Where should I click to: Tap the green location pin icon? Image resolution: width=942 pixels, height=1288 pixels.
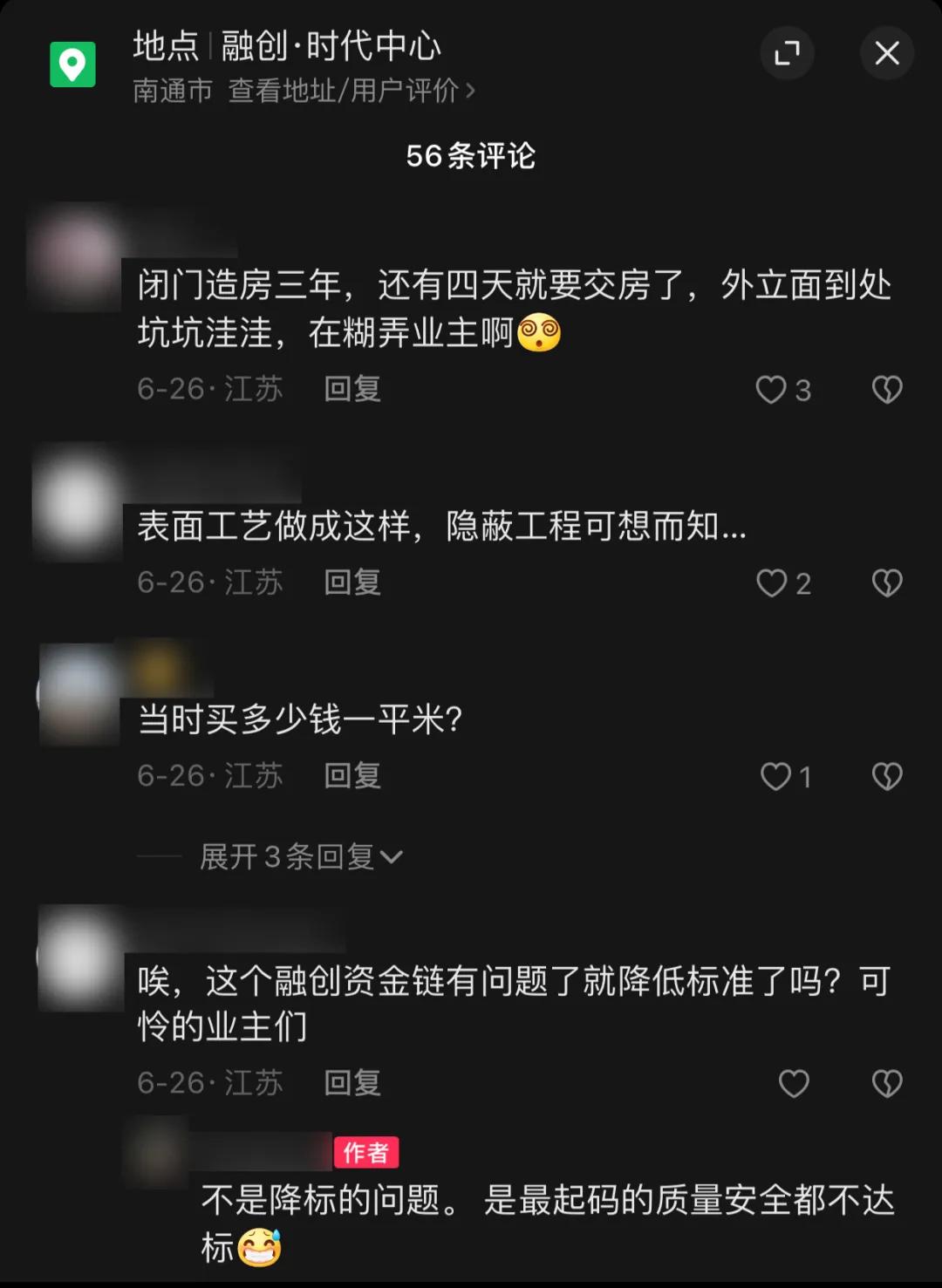[72, 65]
